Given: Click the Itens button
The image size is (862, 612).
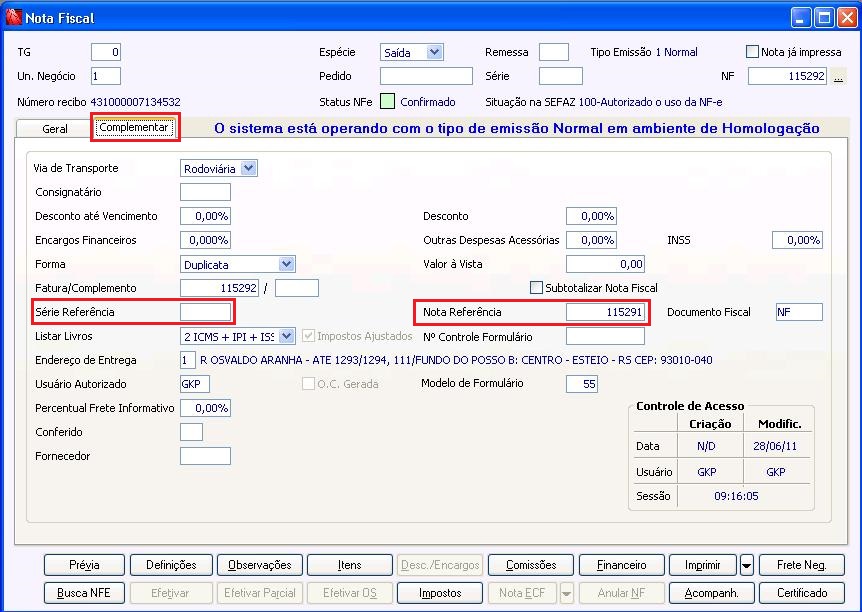Looking at the screenshot, I should (x=350, y=565).
